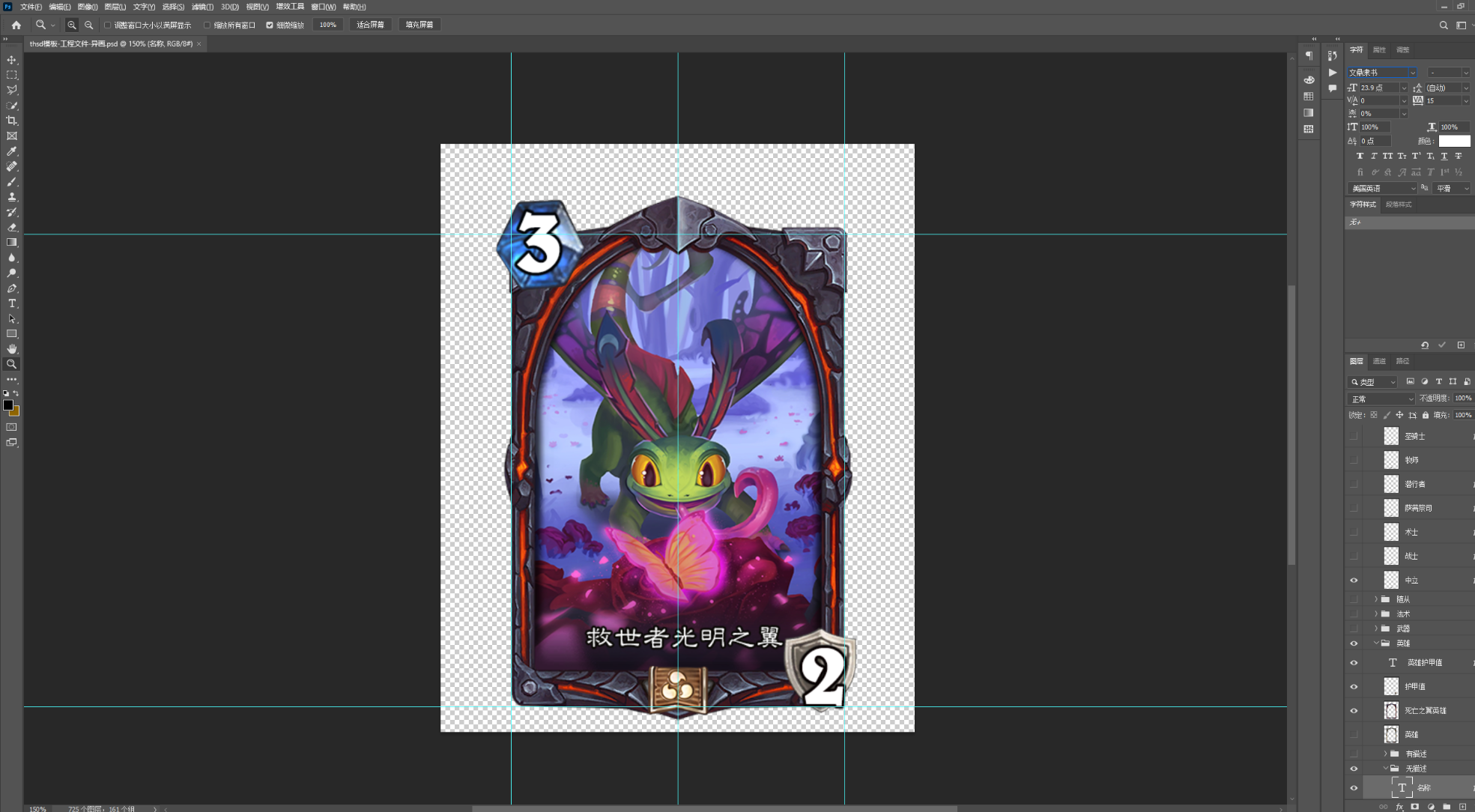1475x812 pixels.
Task: Click the zoom out magnifier icon
Action: pyautogui.click(x=89, y=25)
